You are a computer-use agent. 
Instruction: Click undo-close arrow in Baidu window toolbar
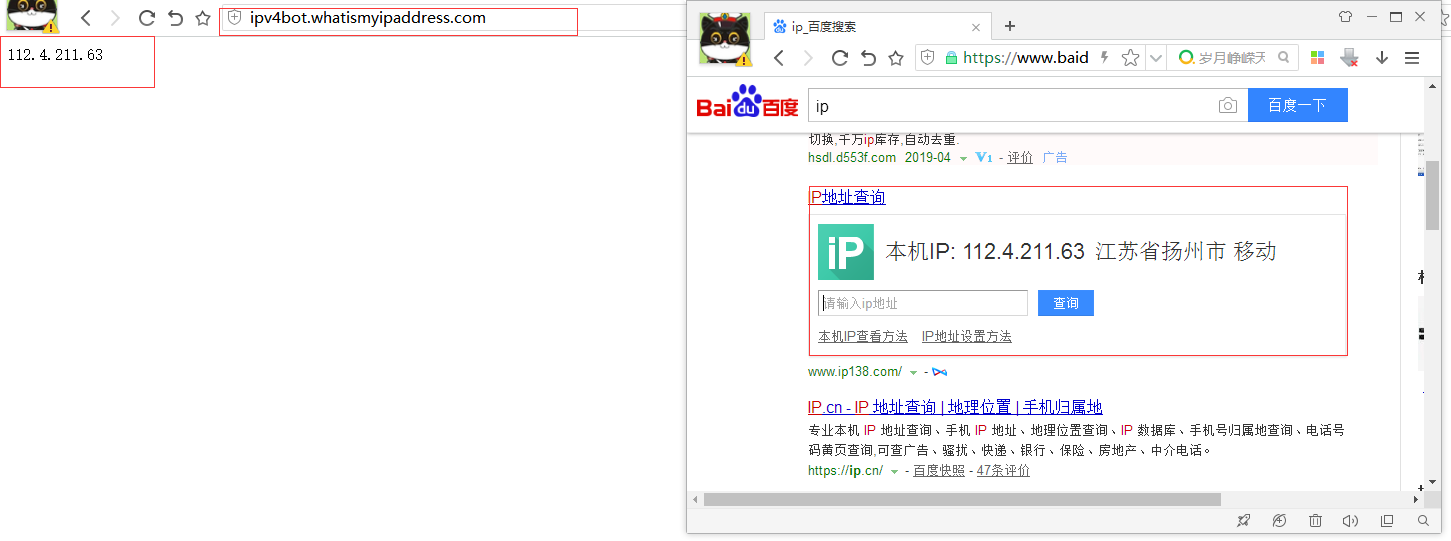pyautogui.click(x=868, y=58)
